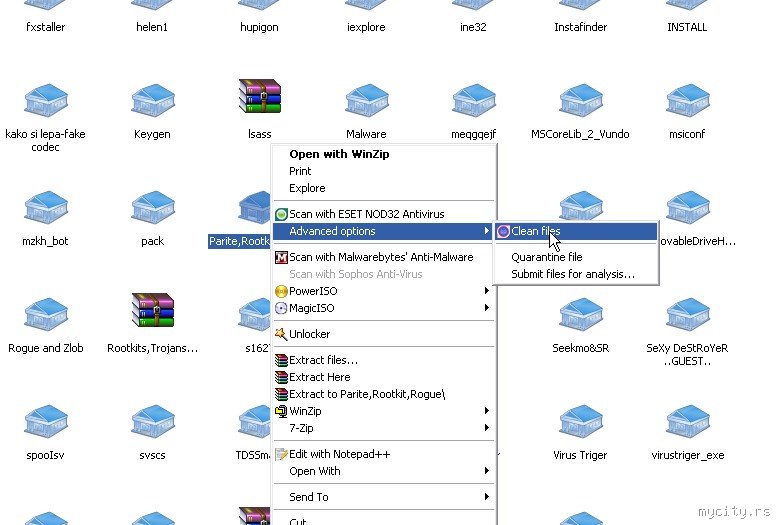
Task: Select the spoolsv file icon
Action: point(46,421)
